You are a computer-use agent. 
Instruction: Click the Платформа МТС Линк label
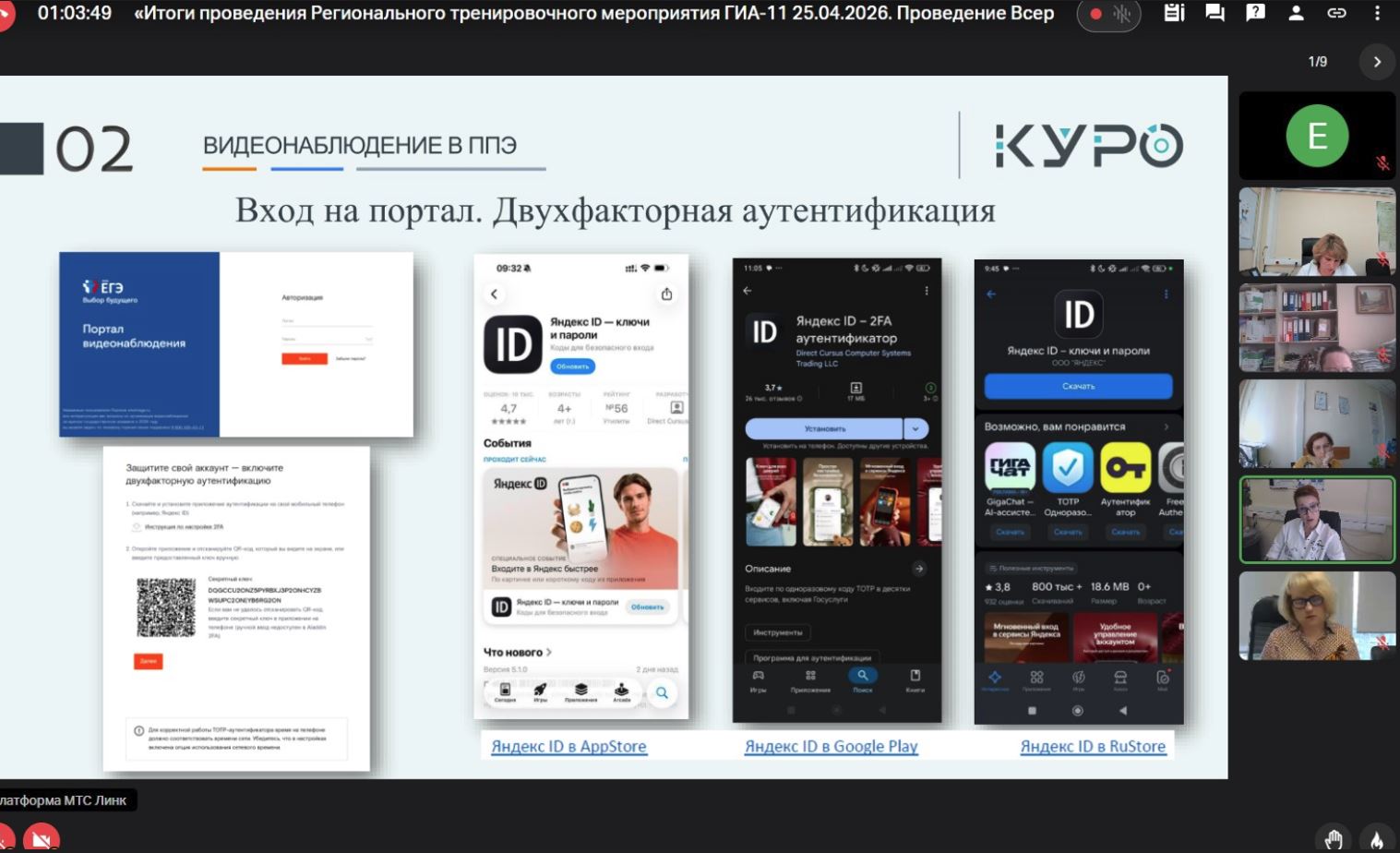click(x=63, y=800)
